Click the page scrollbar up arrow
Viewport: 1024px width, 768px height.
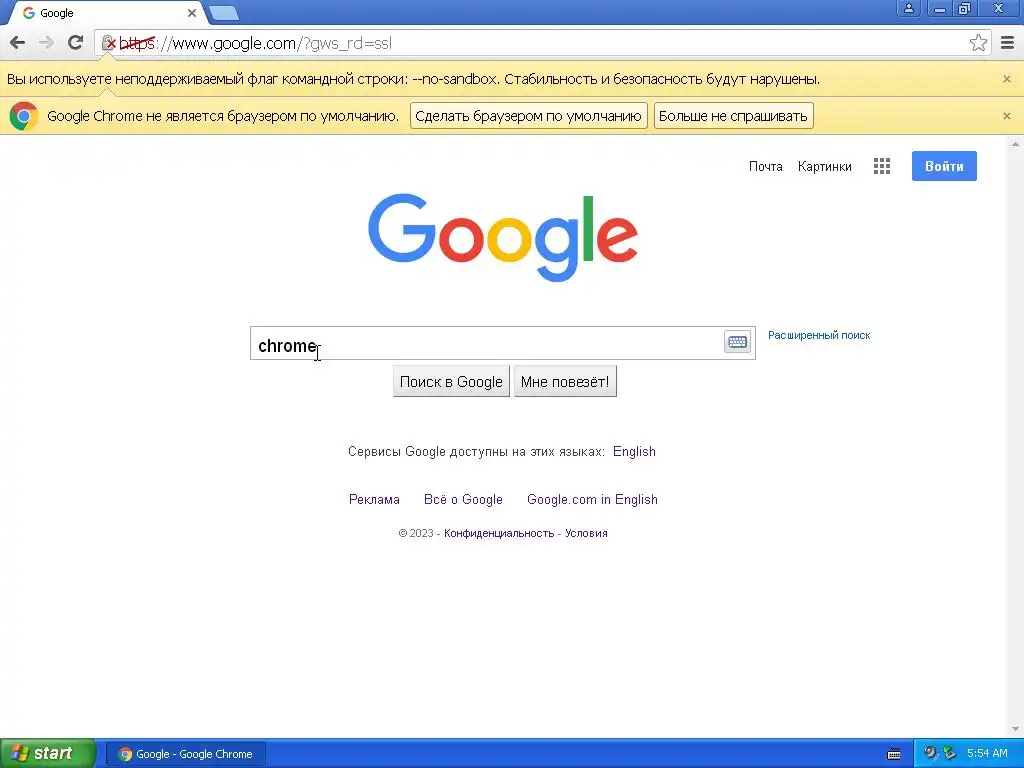pos(1015,144)
